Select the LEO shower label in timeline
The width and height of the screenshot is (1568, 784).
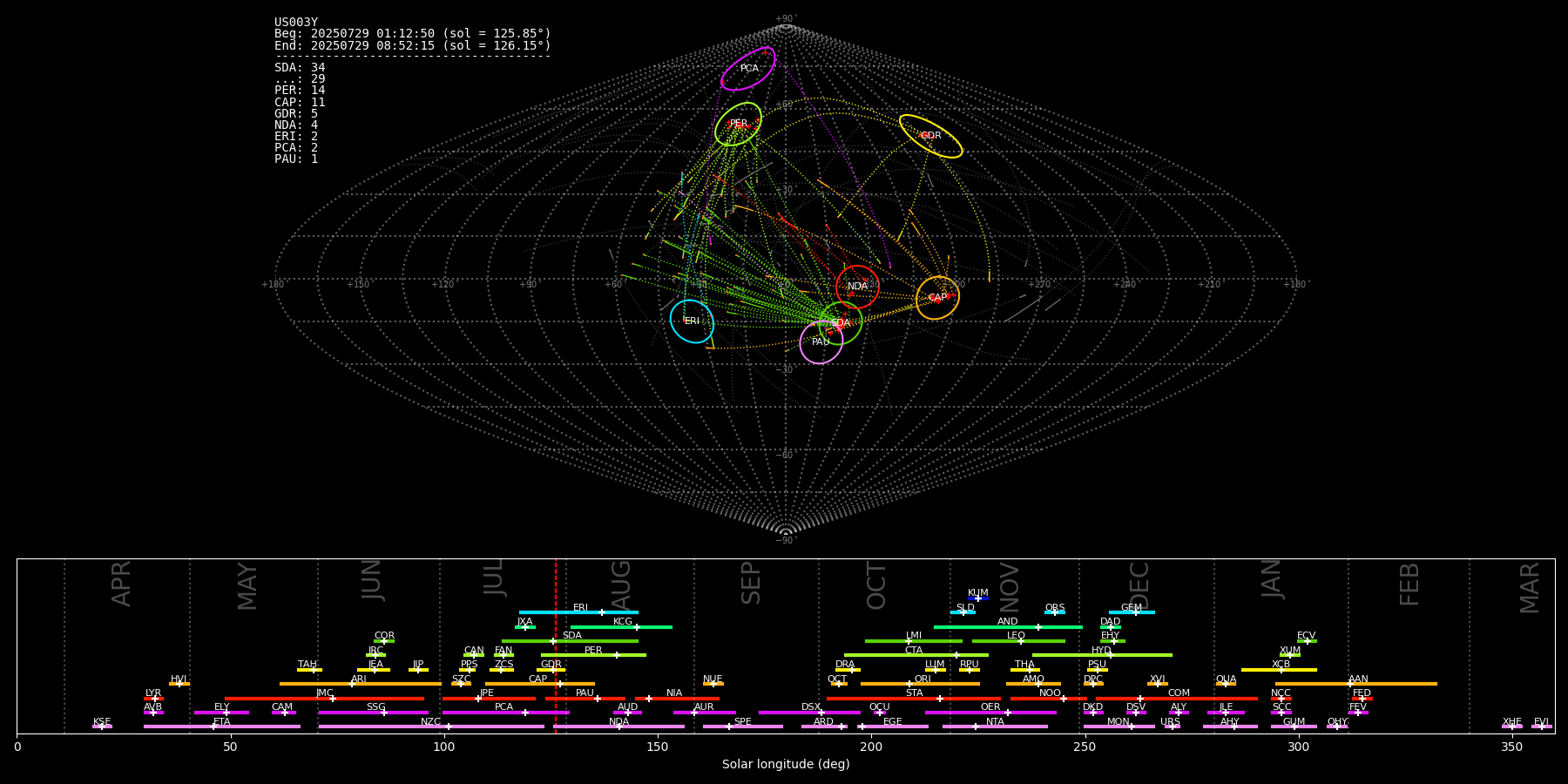(x=1016, y=636)
